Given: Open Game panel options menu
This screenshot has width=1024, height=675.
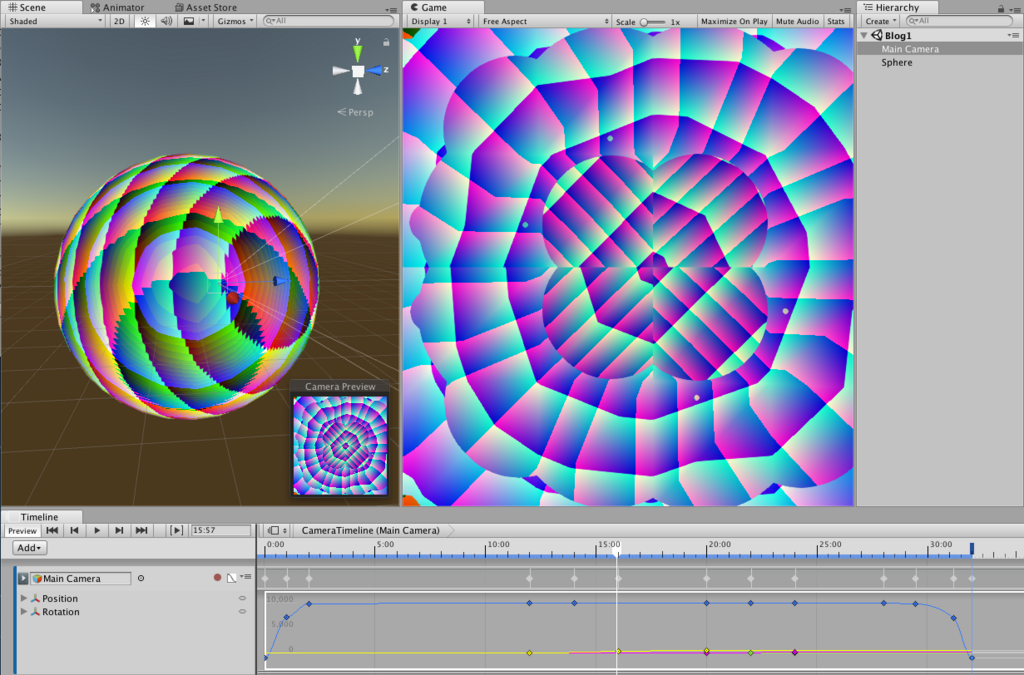Looking at the screenshot, I should [x=845, y=10].
